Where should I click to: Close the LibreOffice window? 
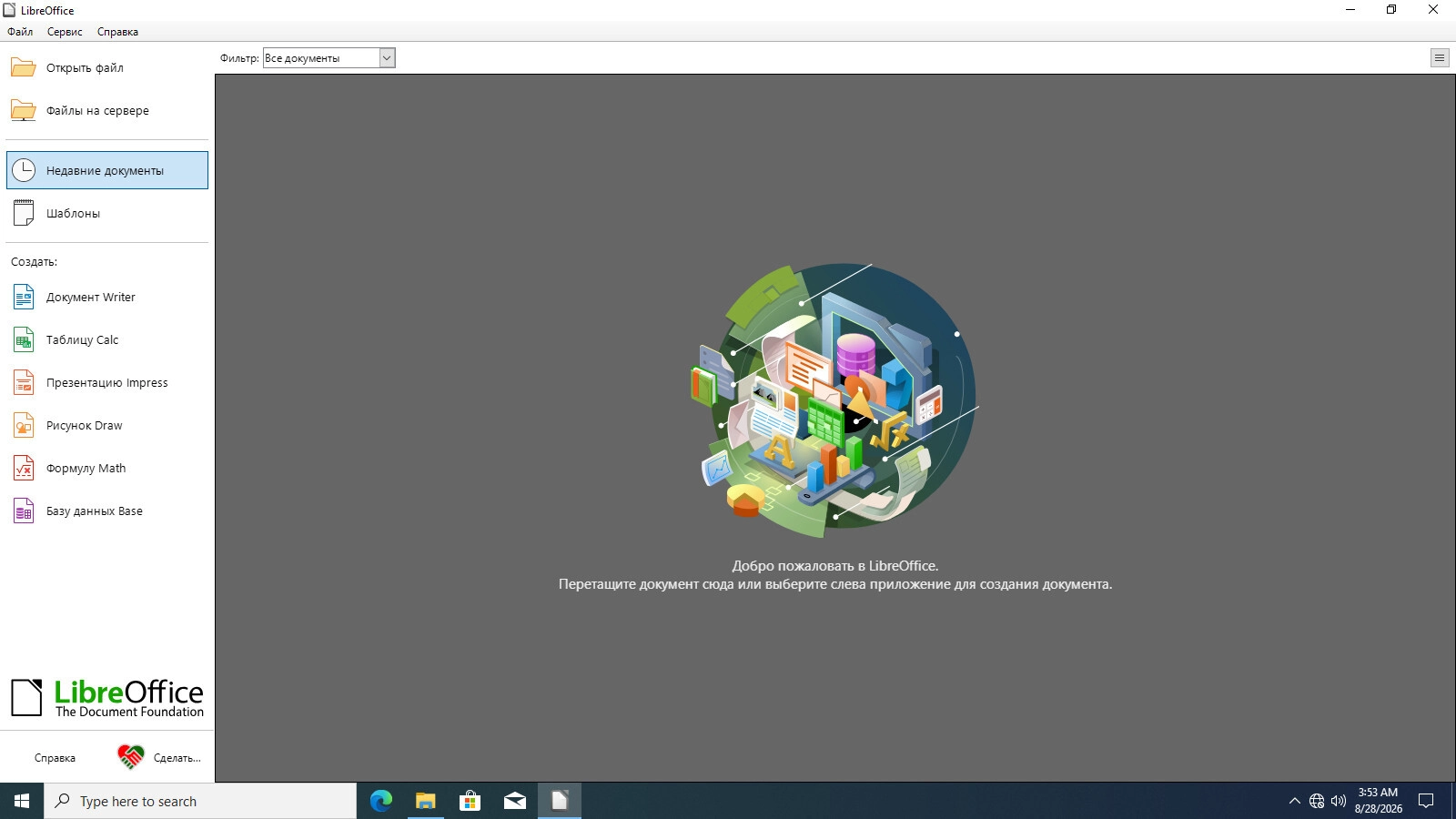click(1433, 10)
